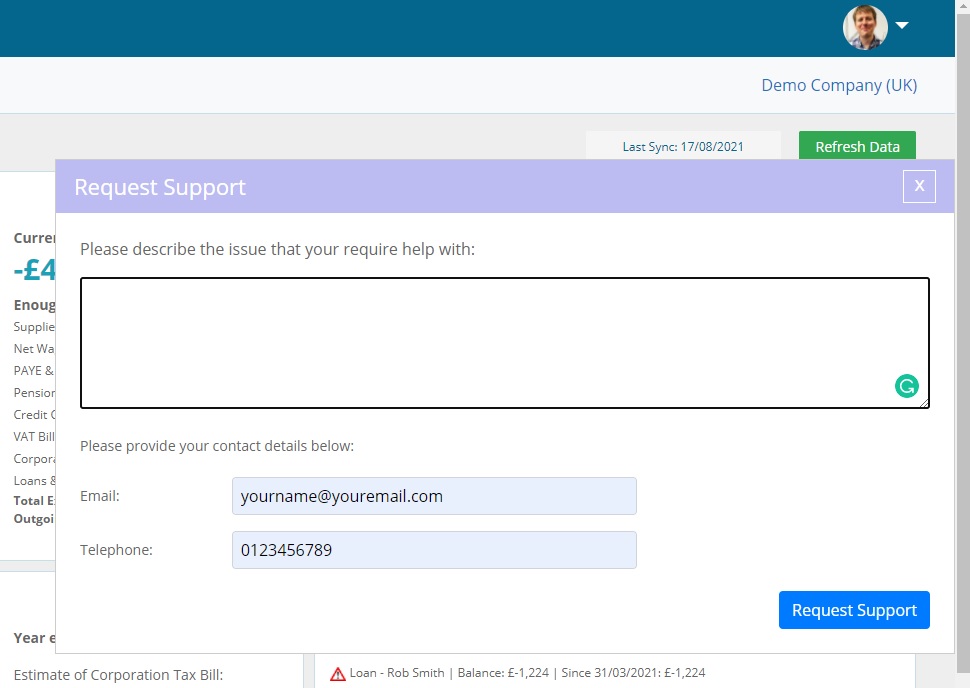
Task: Click the Loan - Rob Smith balance entry
Action: (520, 672)
